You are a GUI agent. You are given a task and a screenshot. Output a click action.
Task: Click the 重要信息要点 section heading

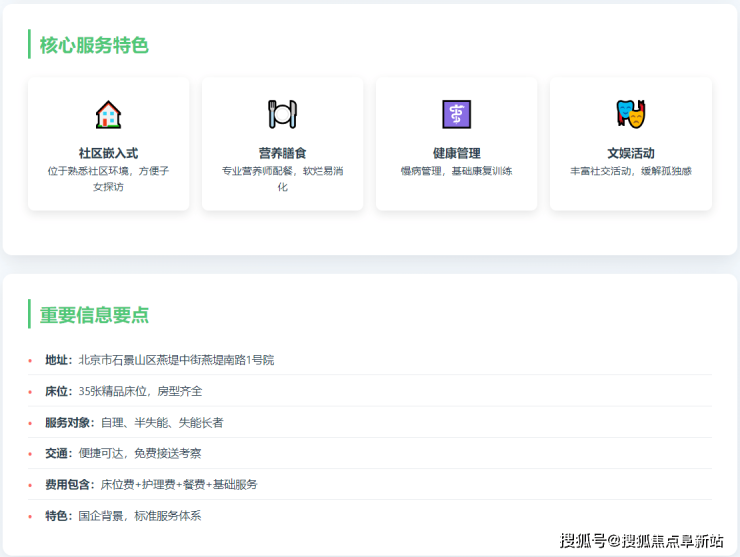(x=94, y=314)
